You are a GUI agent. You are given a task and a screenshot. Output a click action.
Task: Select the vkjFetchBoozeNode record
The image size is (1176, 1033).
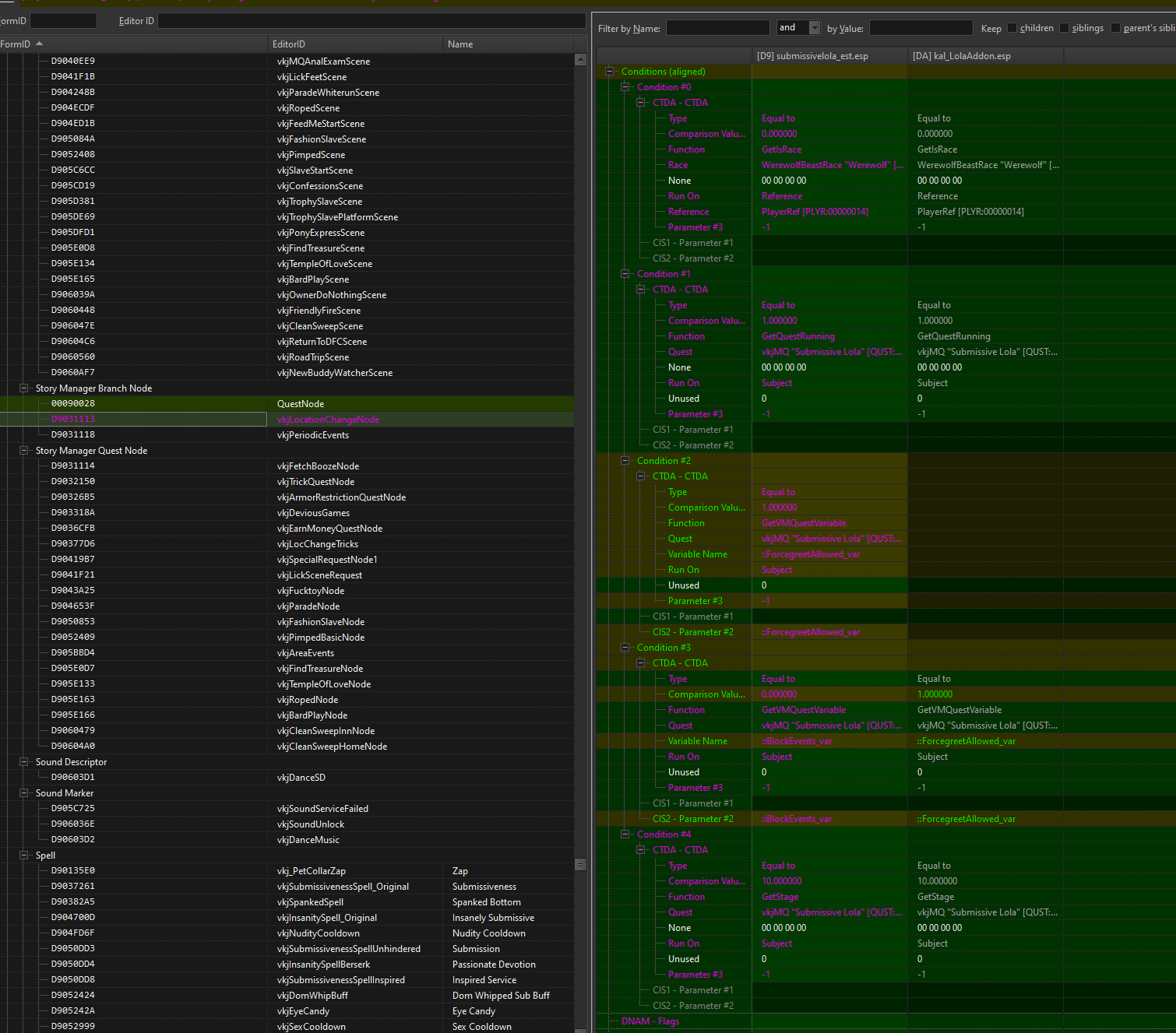tap(318, 466)
